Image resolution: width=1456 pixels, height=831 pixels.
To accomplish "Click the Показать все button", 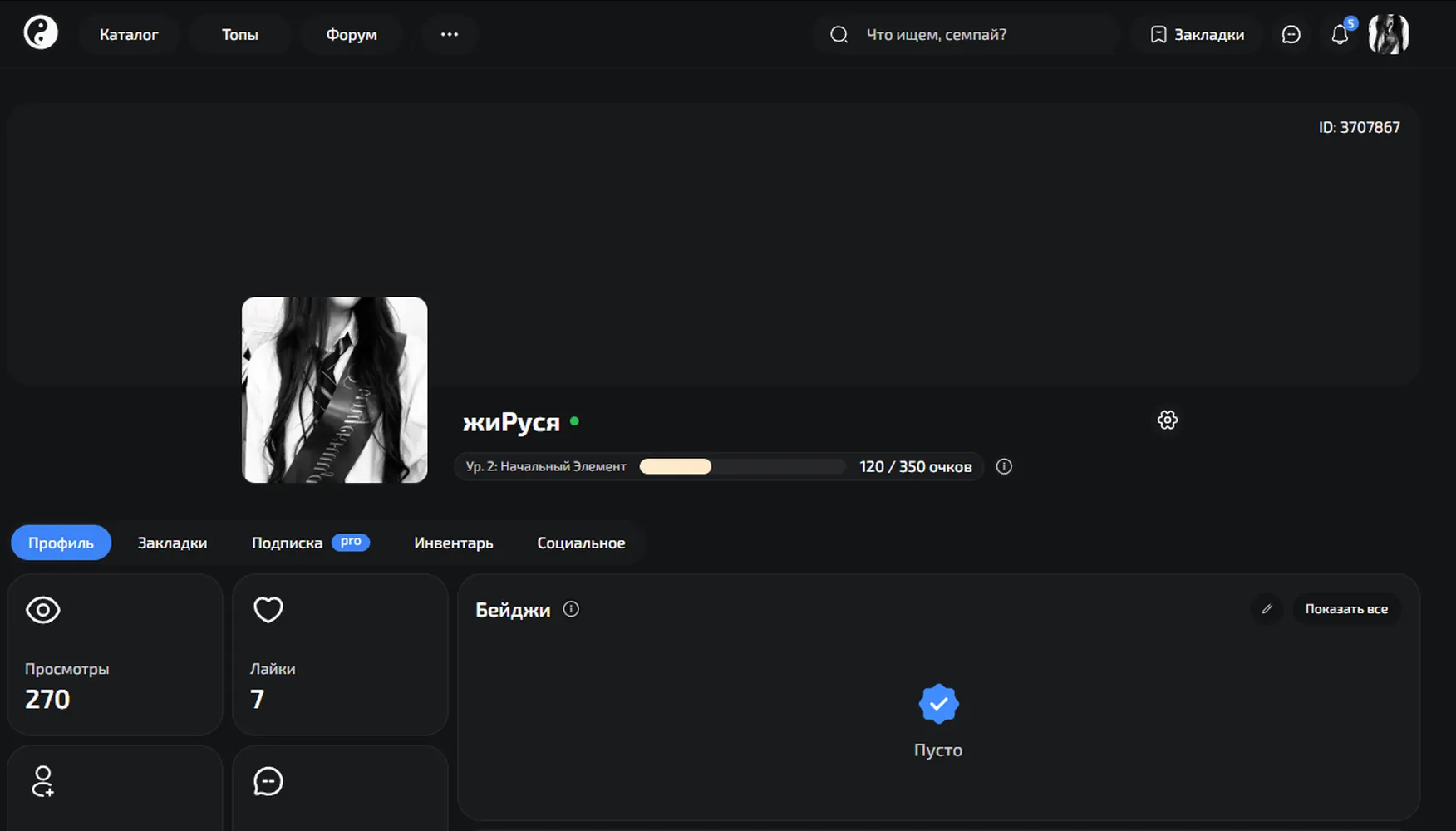I will (1346, 609).
